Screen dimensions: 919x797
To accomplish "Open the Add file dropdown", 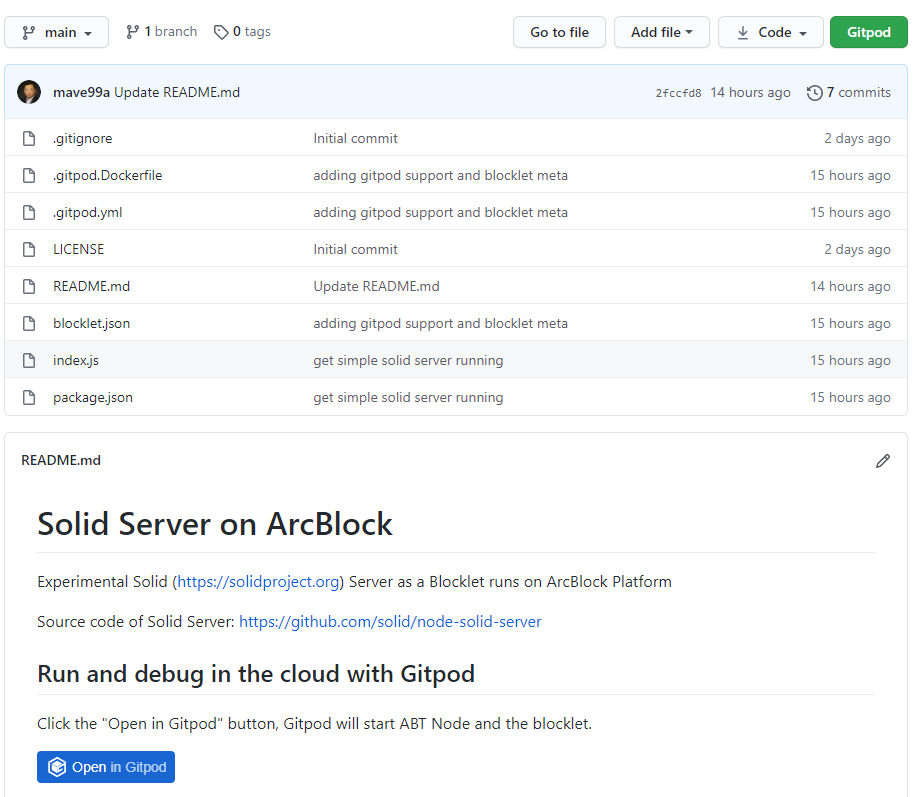I will (661, 32).
